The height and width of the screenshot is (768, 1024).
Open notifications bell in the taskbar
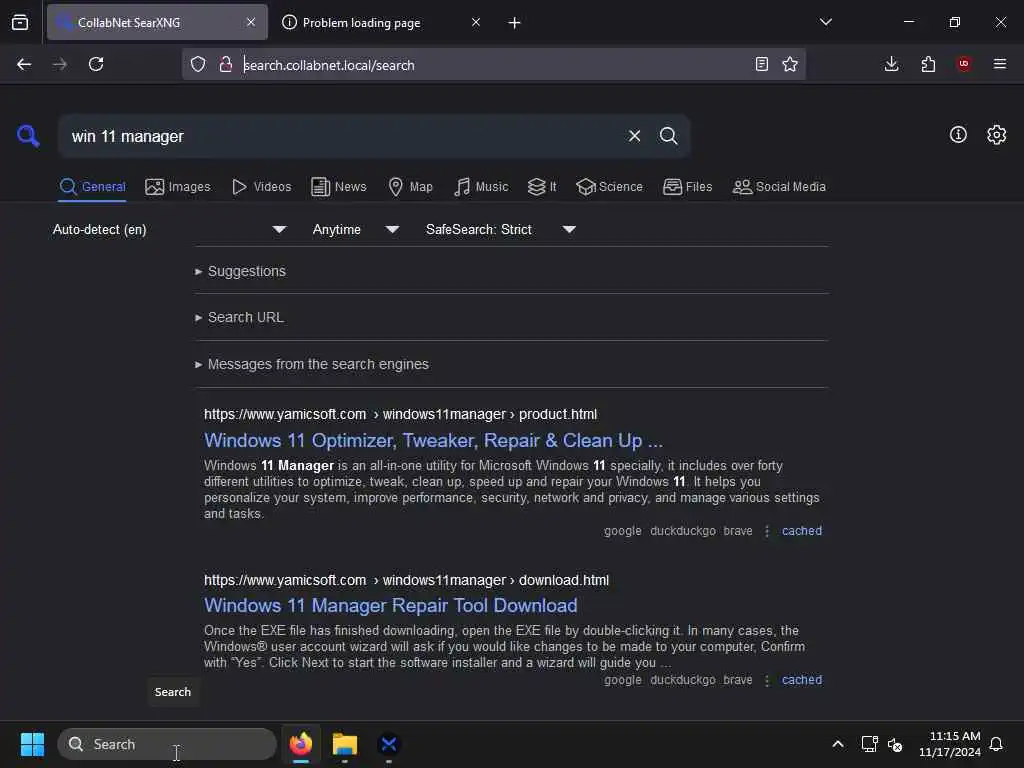[x=996, y=744]
